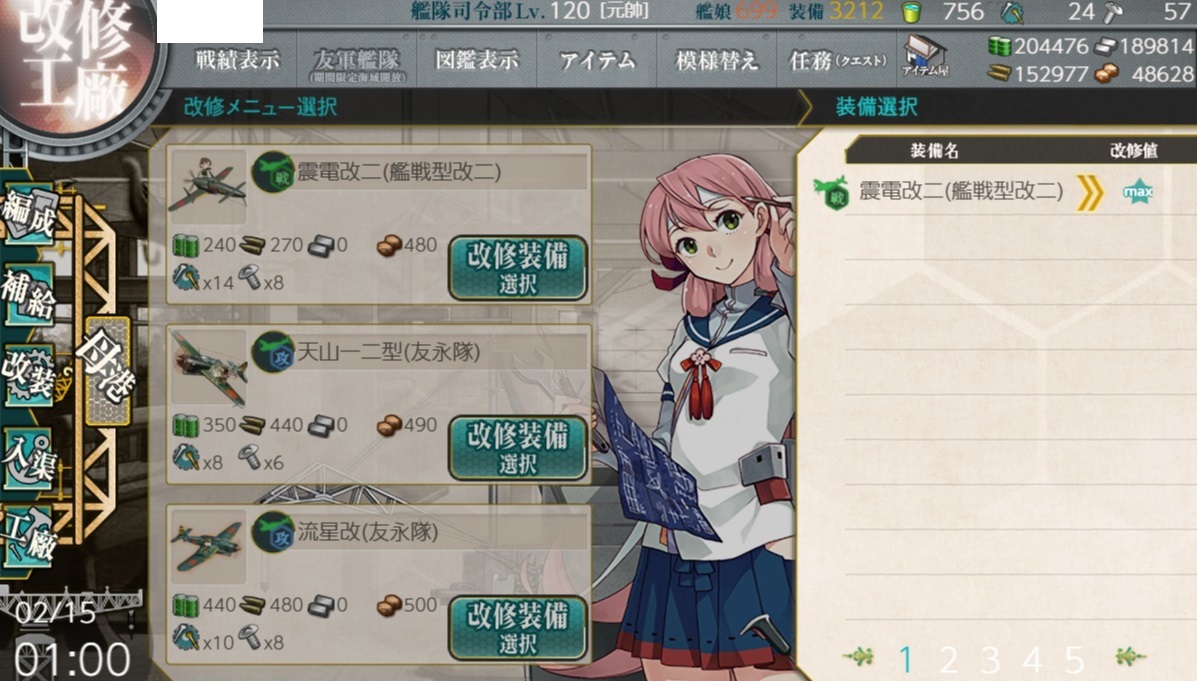The height and width of the screenshot is (681, 1197).
Task: Select 改修装備 for 流星改(友永隊)
Action: click(518, 628)
